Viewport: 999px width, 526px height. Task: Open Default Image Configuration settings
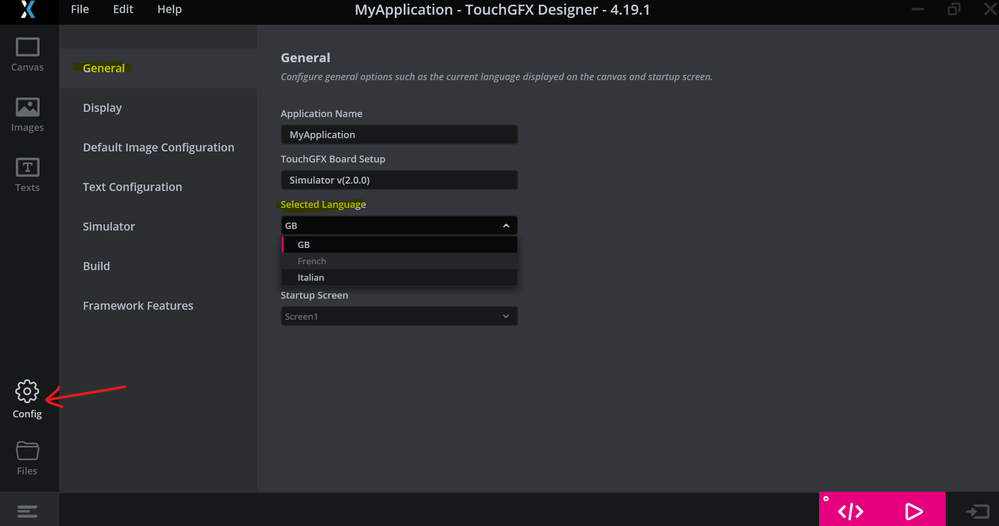158,147
